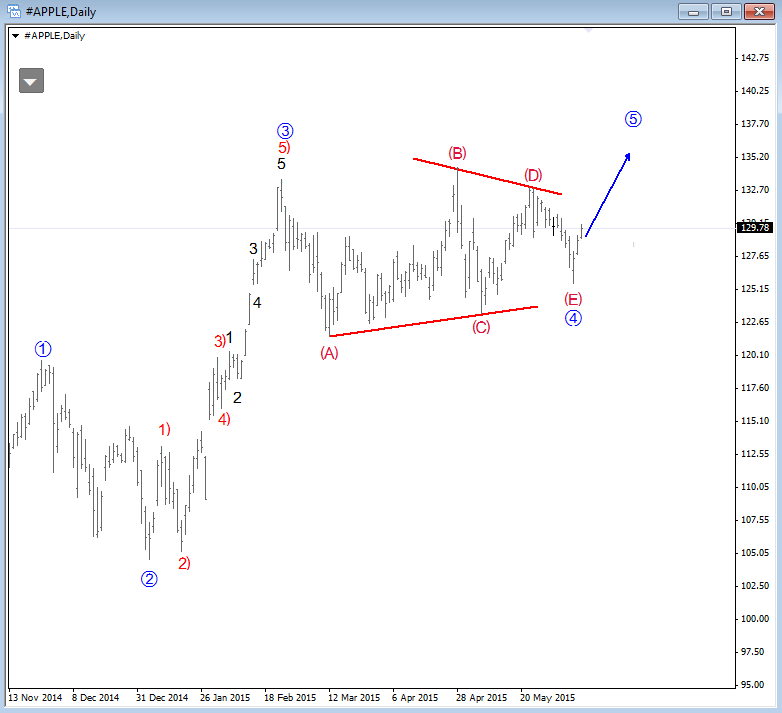Select the blue circled wave 3 label
Image resolution: width=782 pixels, height=713 pixels.
285,130
